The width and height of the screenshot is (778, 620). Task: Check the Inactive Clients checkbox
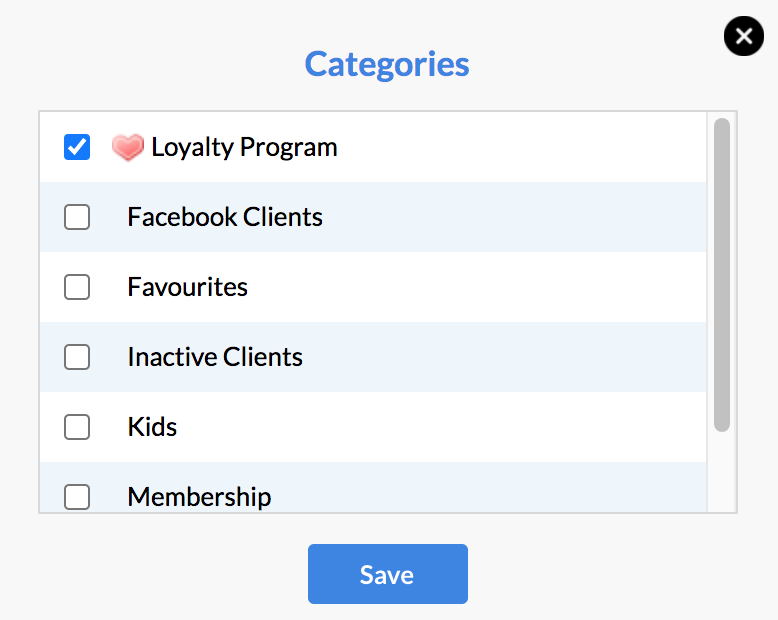click(77, 357)
